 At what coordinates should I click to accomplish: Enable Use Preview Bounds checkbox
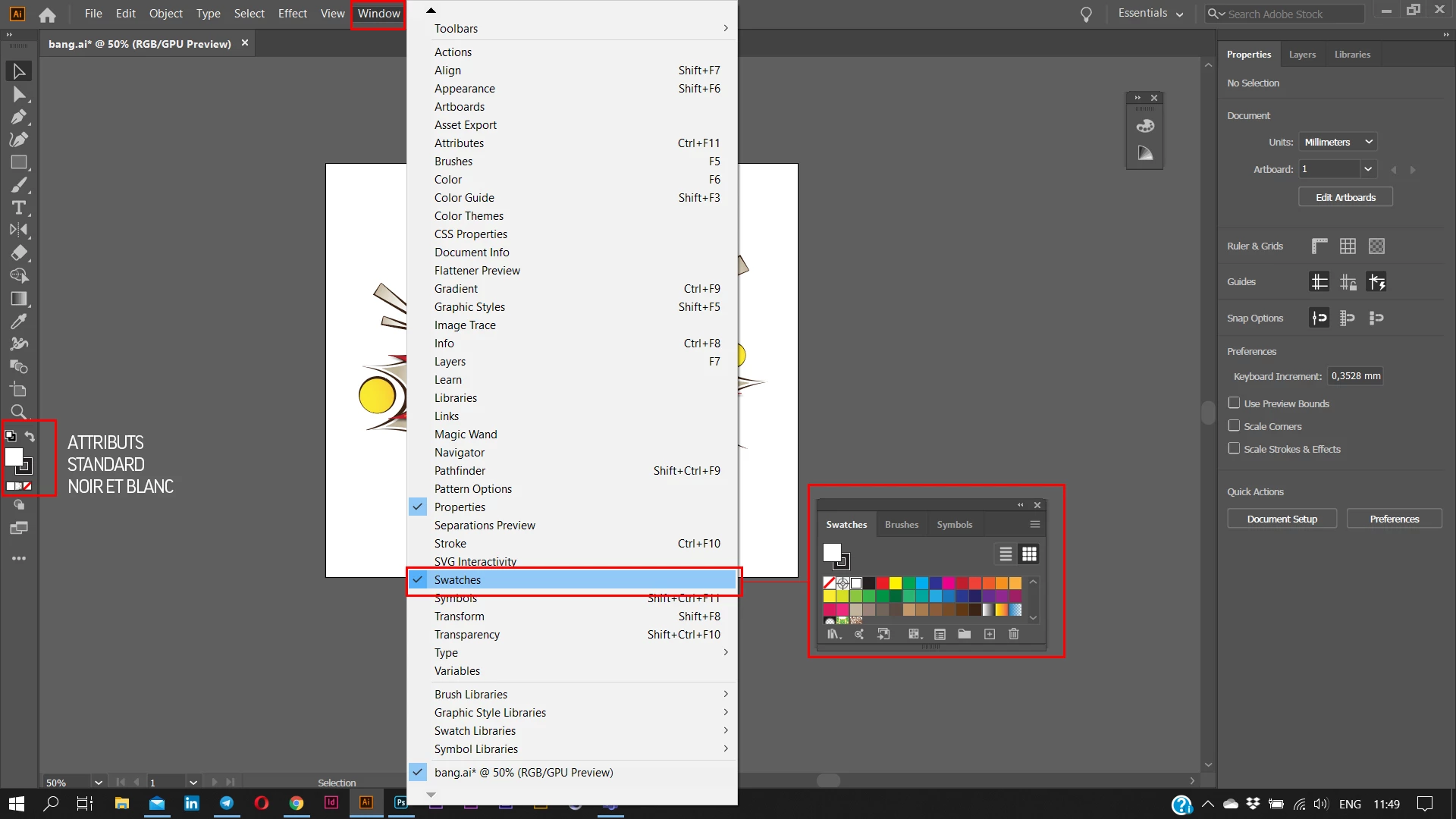click(x=1234, y=403)
